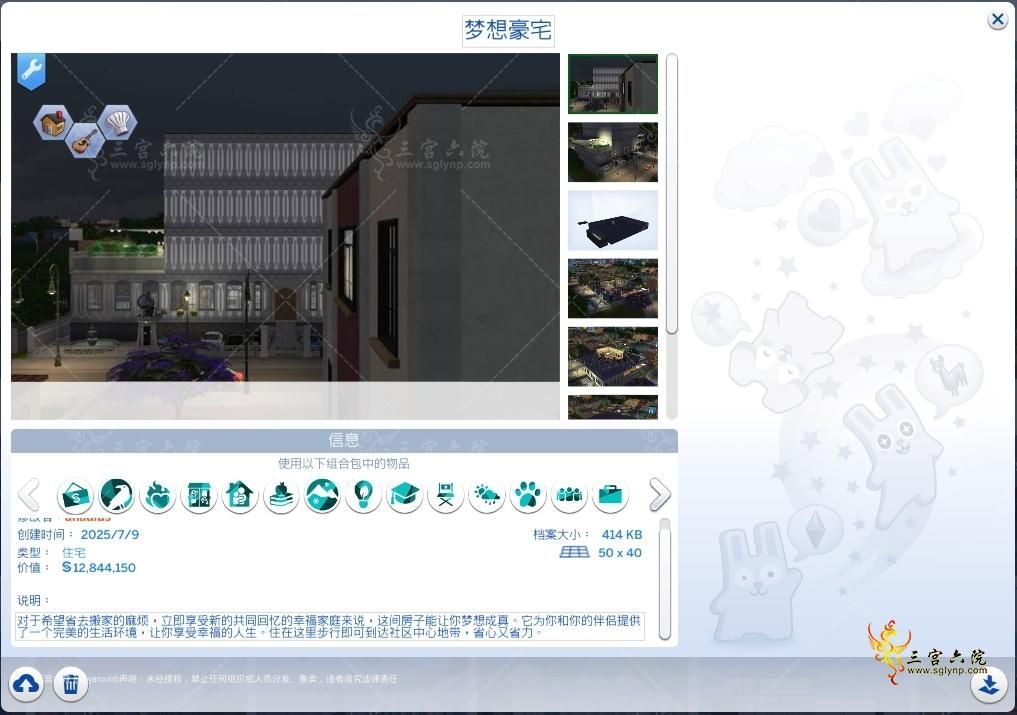Image resolution: width=1017 pixels, height=715 pixels.
Task: Click the file size 414 KB
Action: 622,535
